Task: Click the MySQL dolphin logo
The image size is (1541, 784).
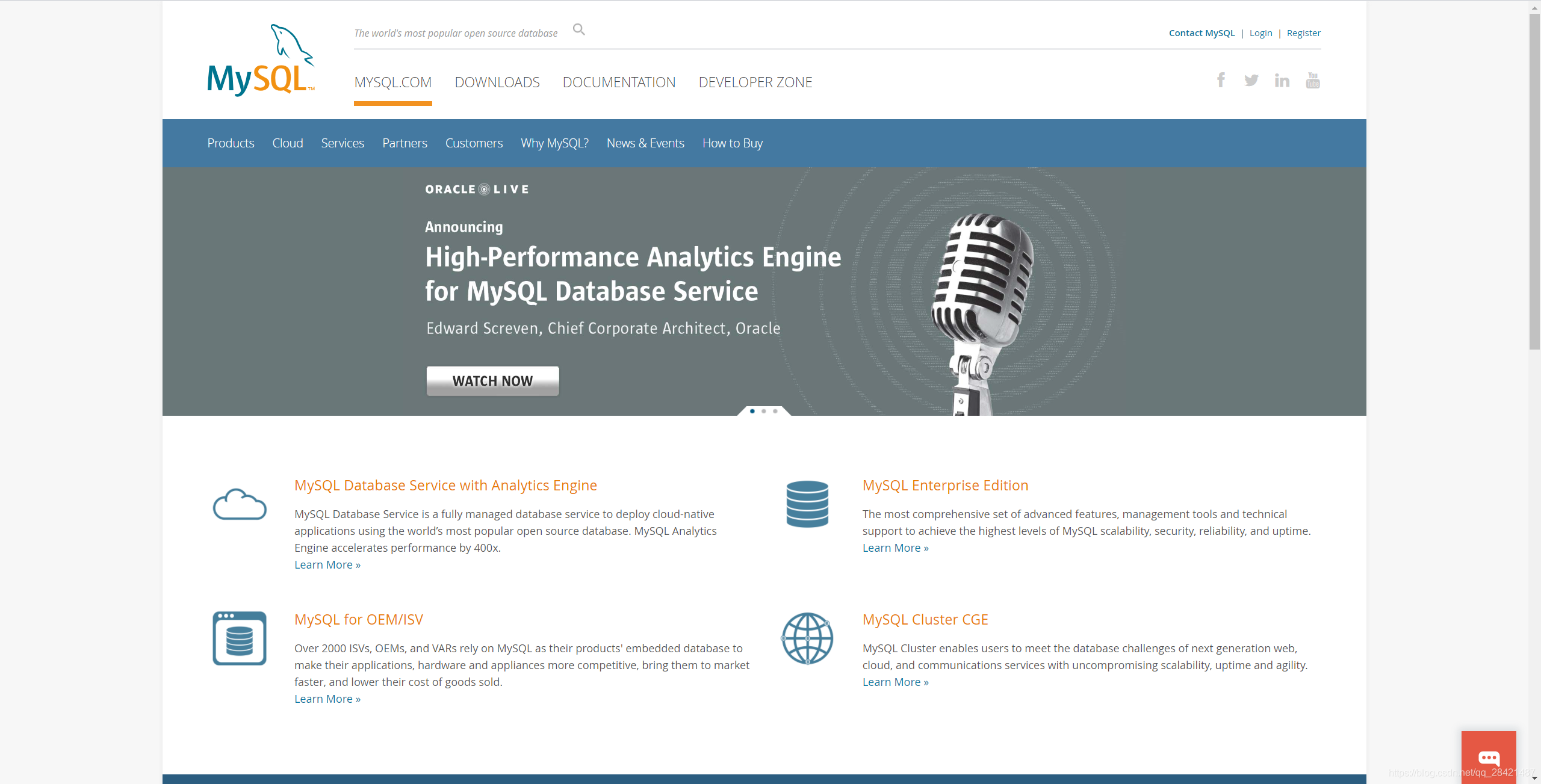Action: (261, 61)
